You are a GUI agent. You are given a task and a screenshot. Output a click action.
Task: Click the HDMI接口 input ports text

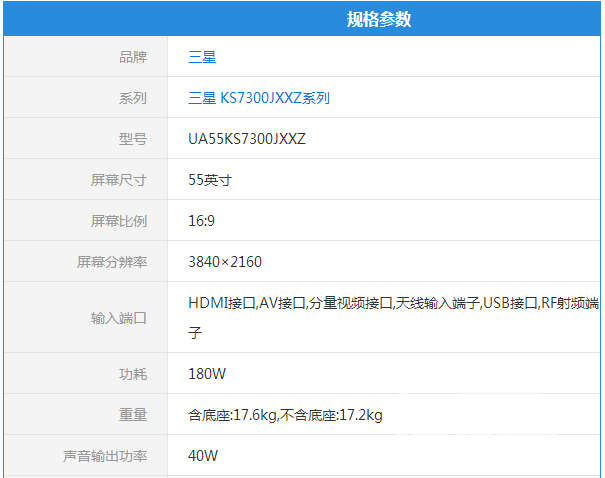tap(393, 318)
